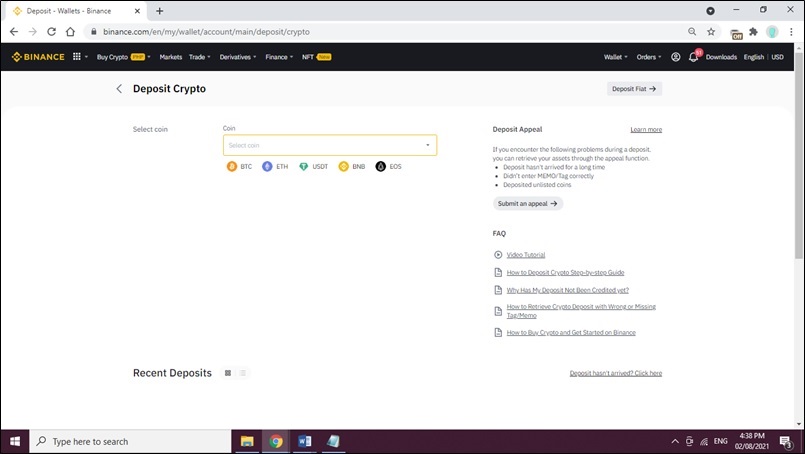Viewport: 805px width, 454px height.
Task: Open the Windows Start menu
Action: coord(15,441)
